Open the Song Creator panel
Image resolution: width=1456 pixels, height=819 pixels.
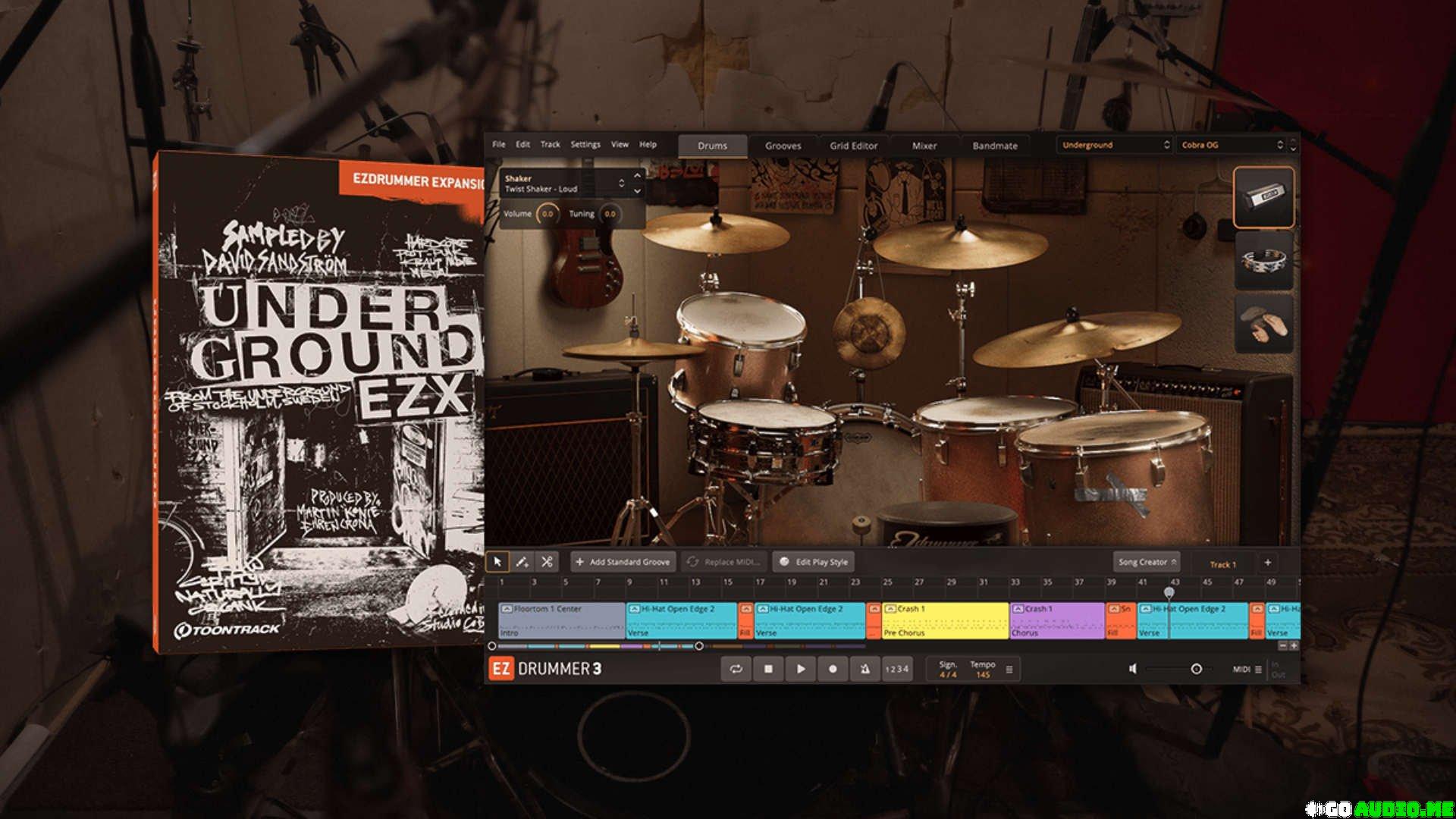coord(1147,562)
